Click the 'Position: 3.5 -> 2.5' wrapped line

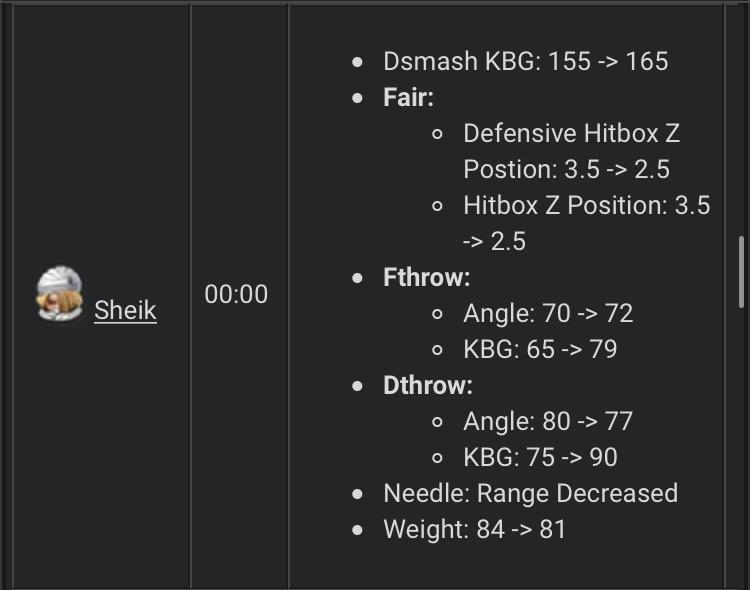click(x=566, y=170)
